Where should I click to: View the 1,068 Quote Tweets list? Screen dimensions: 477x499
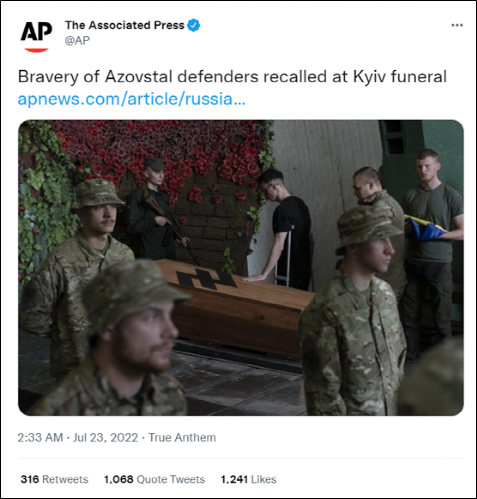[x=154, y=479]
